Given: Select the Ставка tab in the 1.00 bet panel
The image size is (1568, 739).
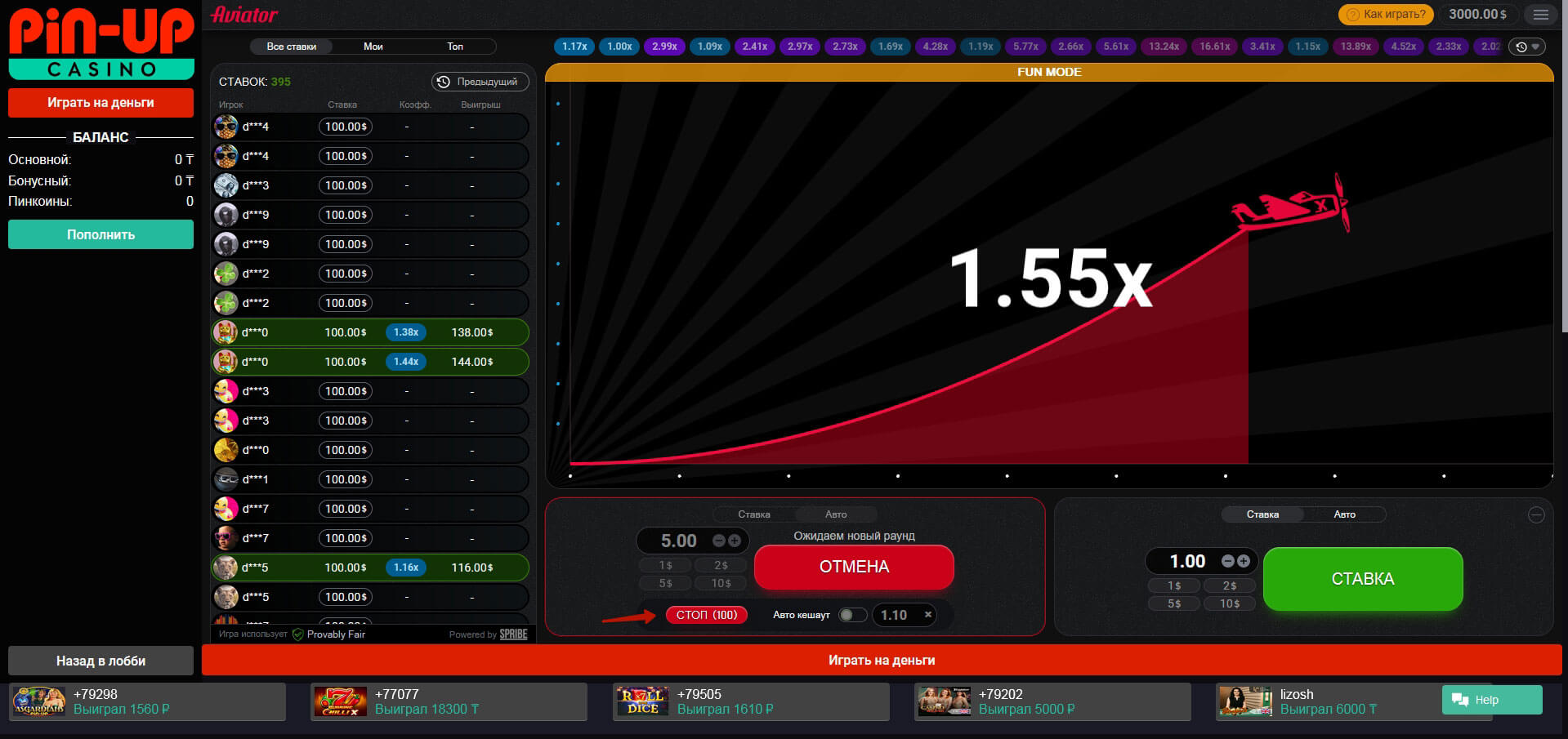Looking at the screenshot, I should click(x=1262, y=514).
